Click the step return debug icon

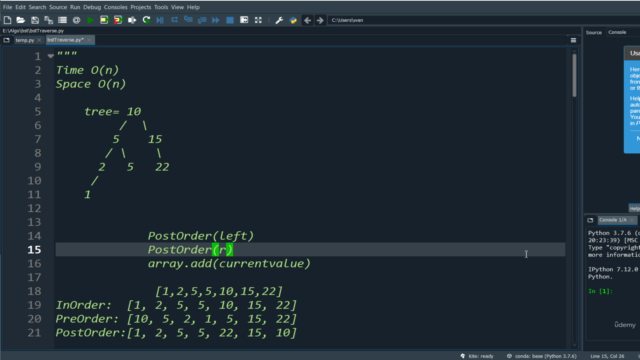pyautogui.click(x=202, y=20)
